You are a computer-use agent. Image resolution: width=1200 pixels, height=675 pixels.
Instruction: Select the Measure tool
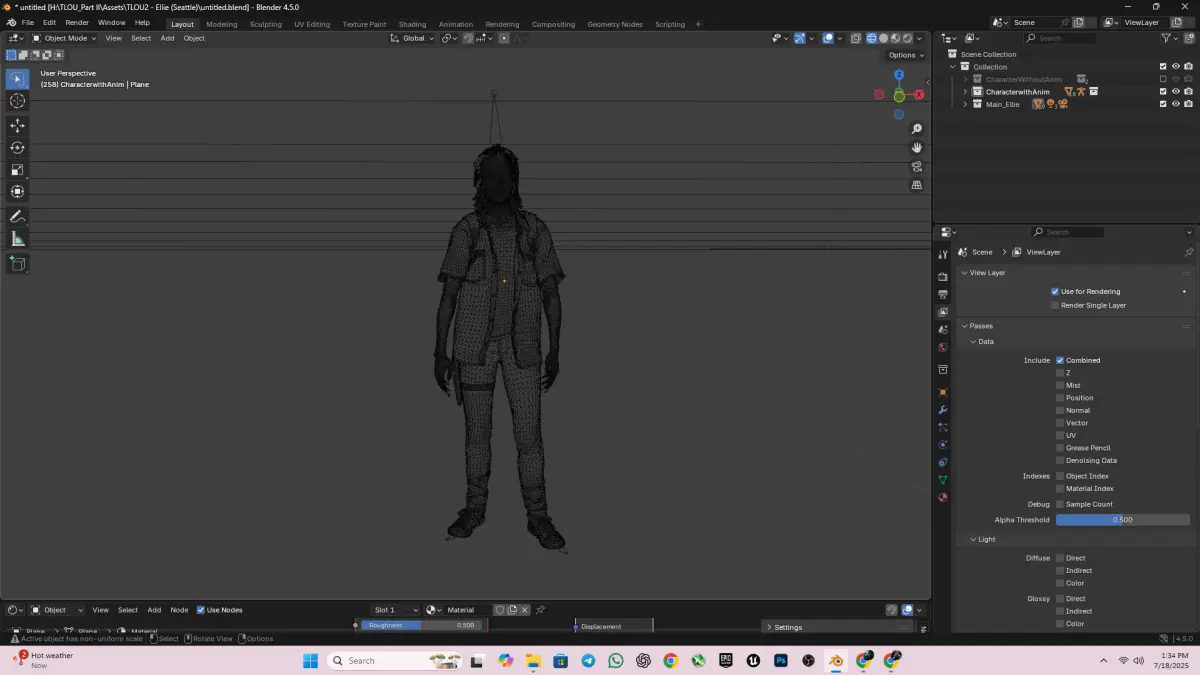tap(17, 239)
